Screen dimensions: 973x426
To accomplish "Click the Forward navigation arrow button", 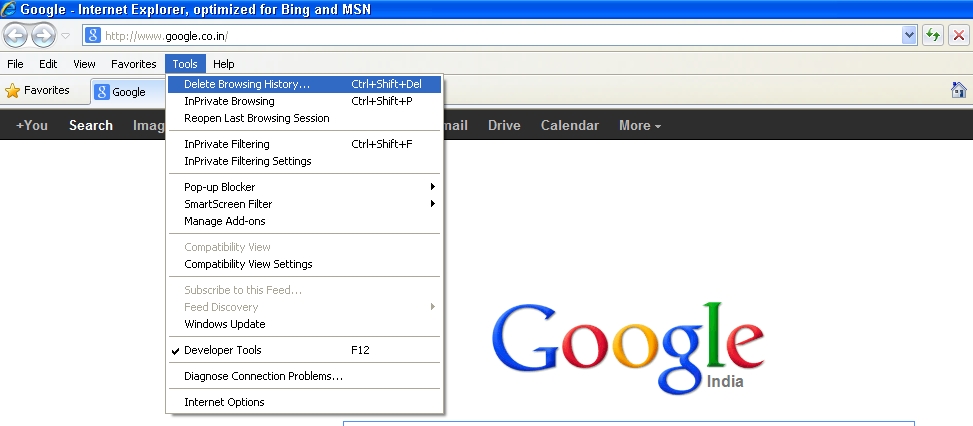I will (43, 35).
